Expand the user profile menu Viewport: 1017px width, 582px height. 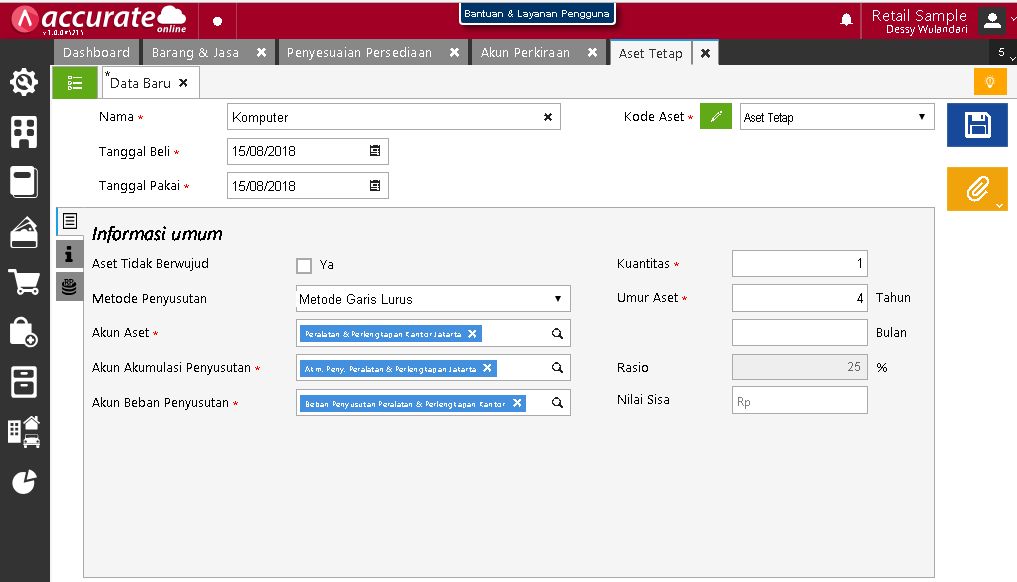click(991, 20)
